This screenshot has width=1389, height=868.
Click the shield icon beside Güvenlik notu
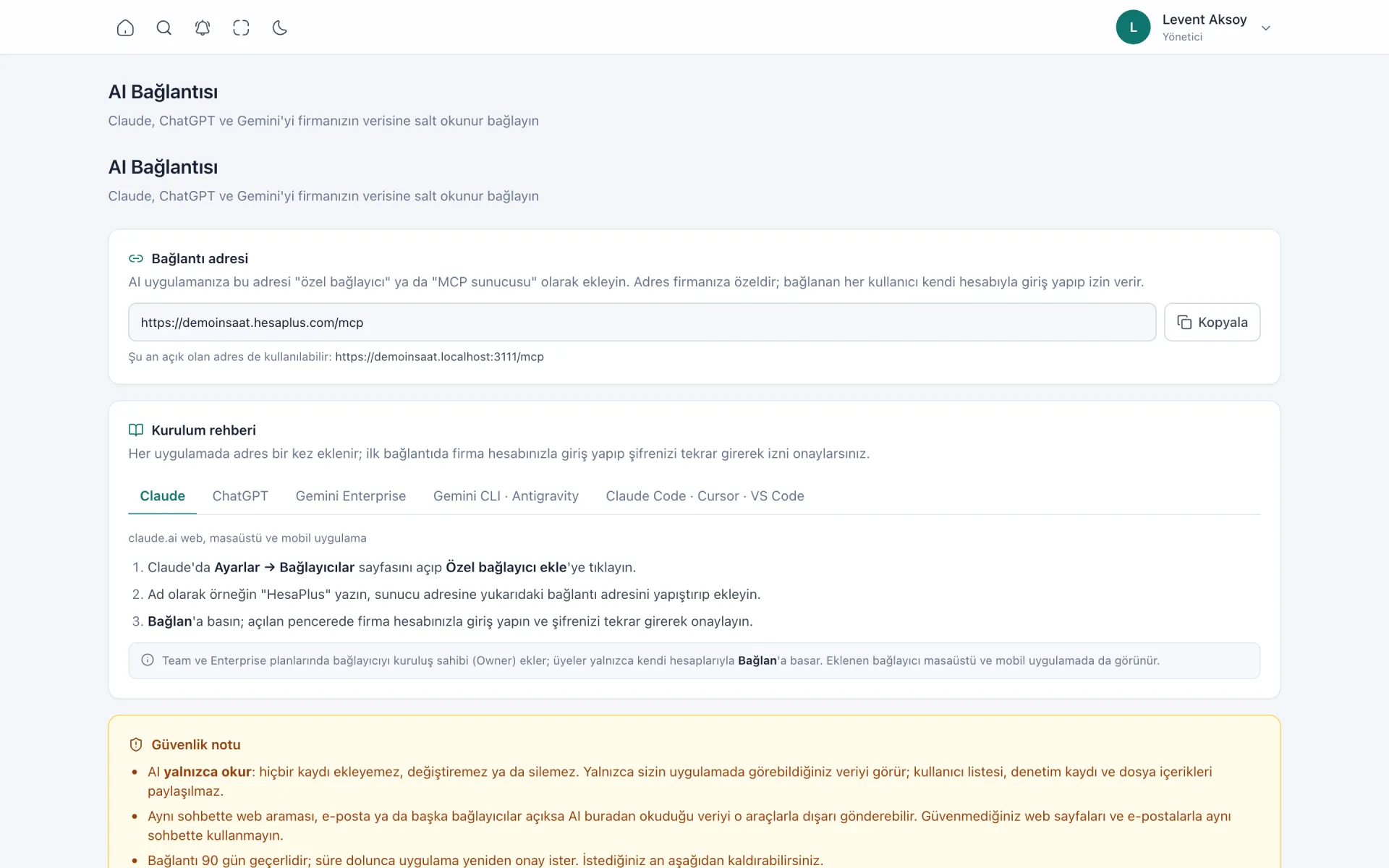(x=136, y=744)
